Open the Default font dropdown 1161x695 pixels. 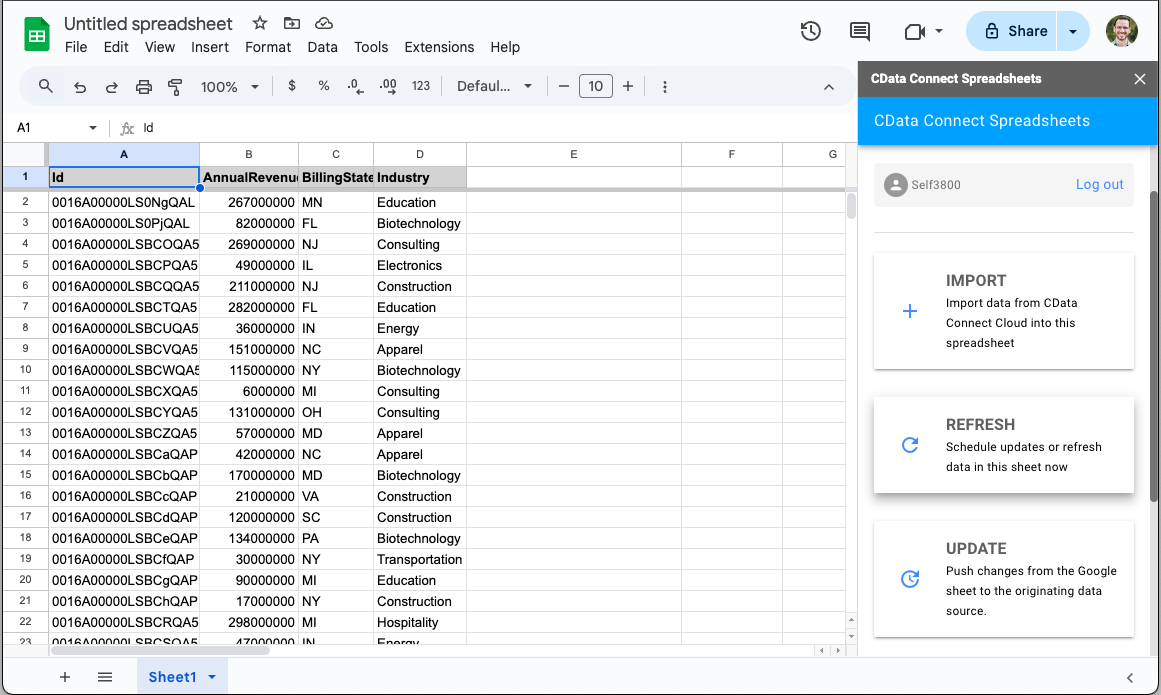point(494,87)
